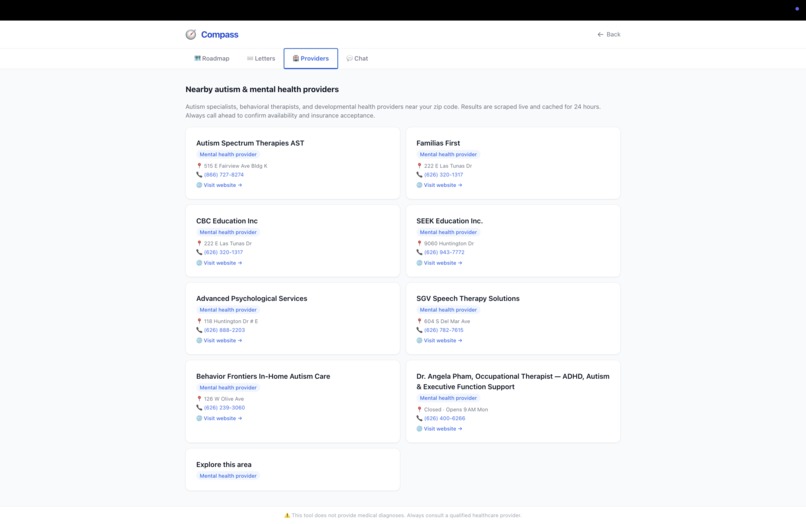Visit website for SGV Speech Therapy Solutions

point(443,340)
